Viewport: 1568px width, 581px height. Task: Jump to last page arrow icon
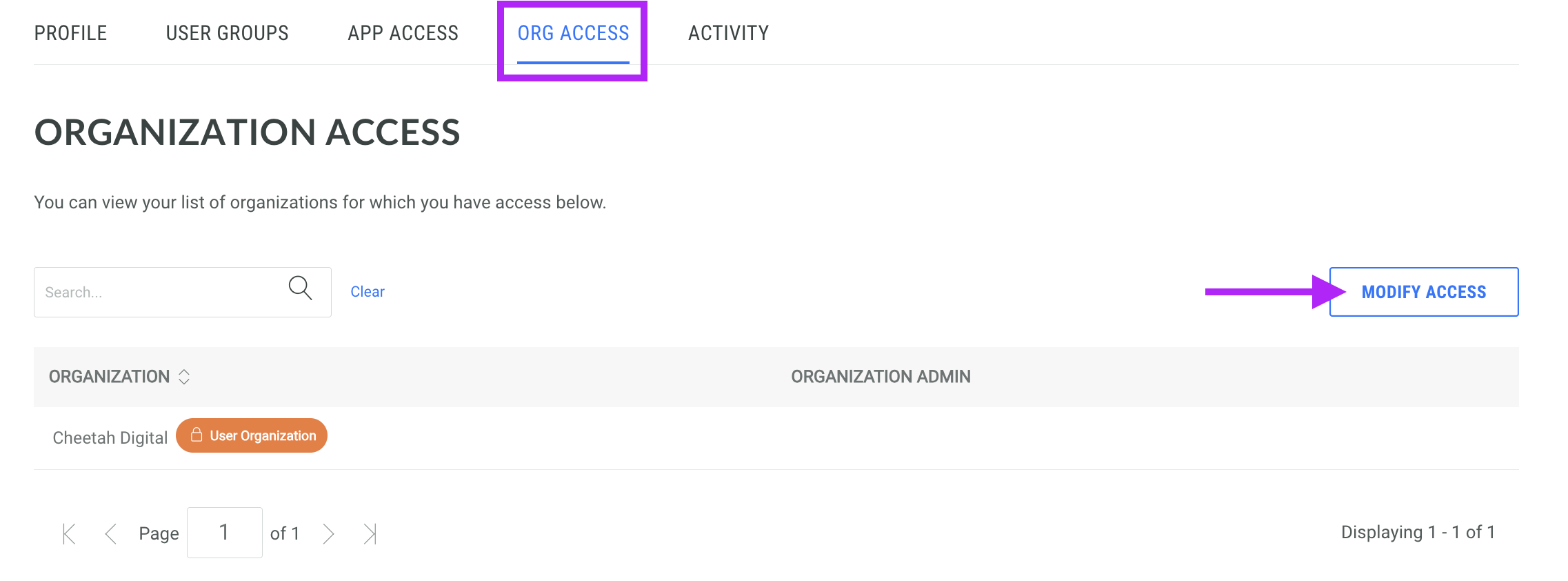pyautogui.click(x=370, y=533)
